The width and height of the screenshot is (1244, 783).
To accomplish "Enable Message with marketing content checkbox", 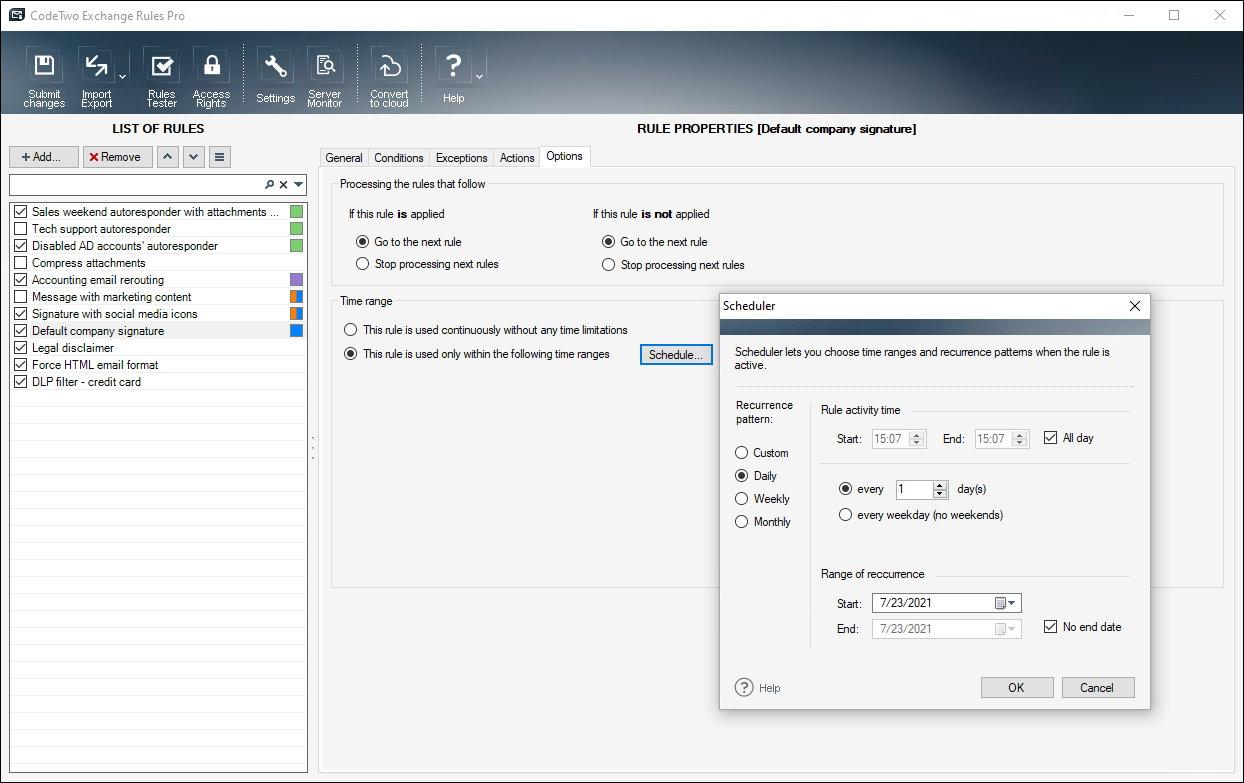I will 21,297.
